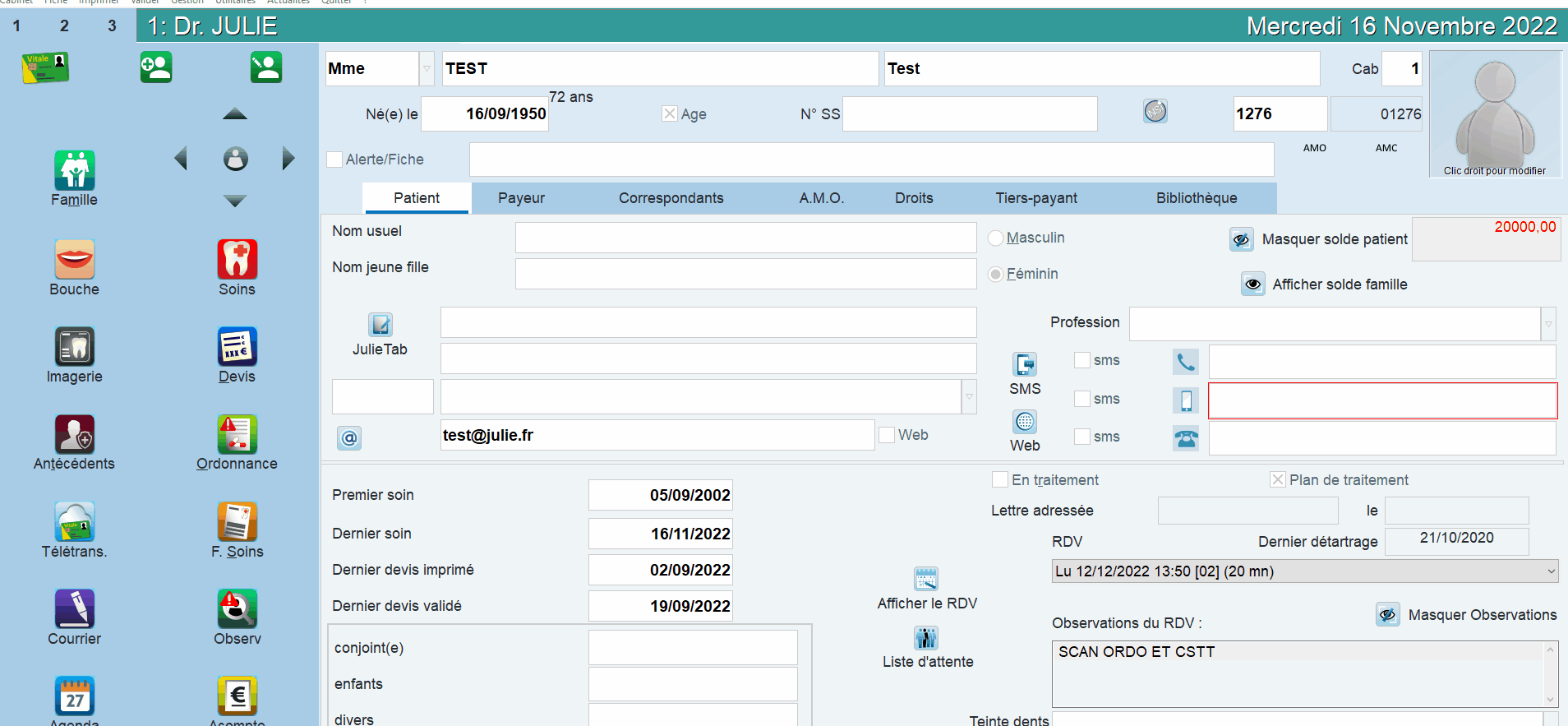
Task: Open the Profession dropdown arrow
Action: 1548,324
